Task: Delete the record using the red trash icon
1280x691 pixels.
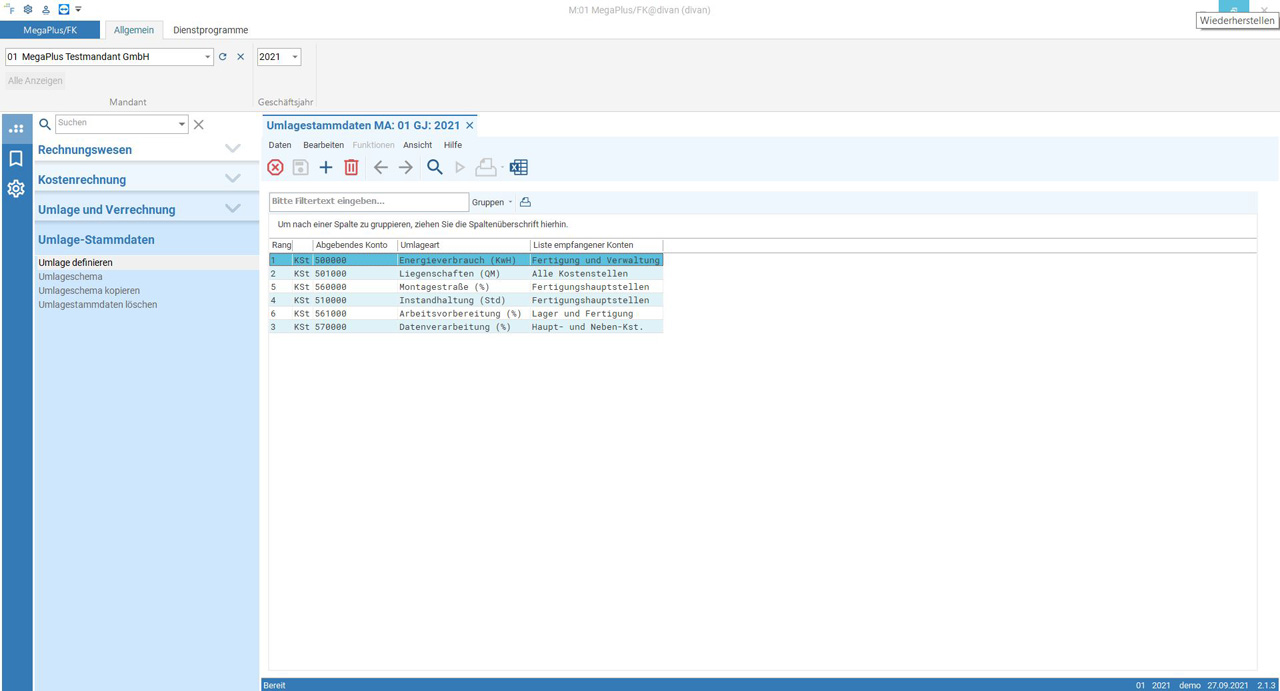Action: coord(351,167)
